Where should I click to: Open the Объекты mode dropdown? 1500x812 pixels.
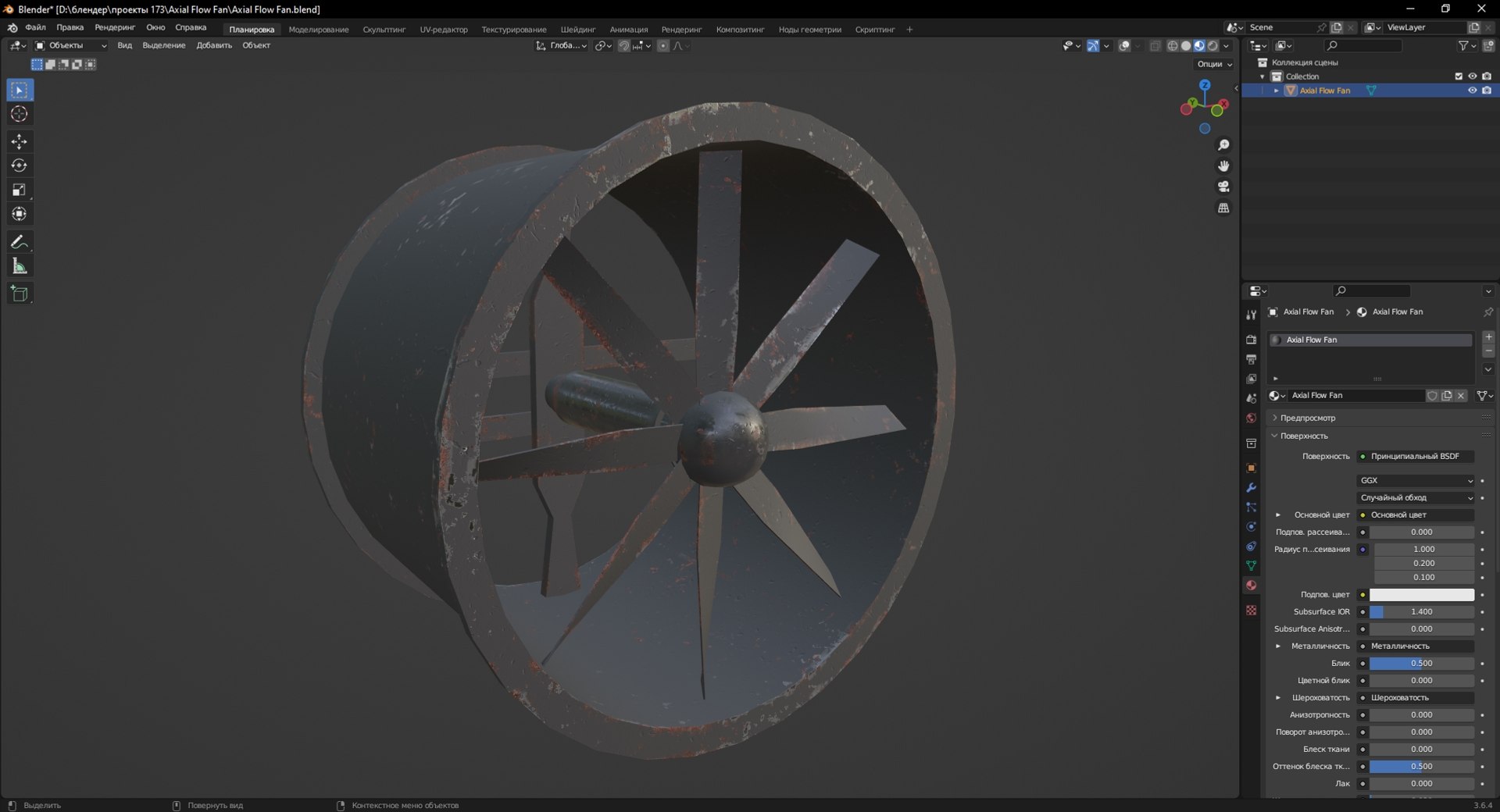coord(70,45)
